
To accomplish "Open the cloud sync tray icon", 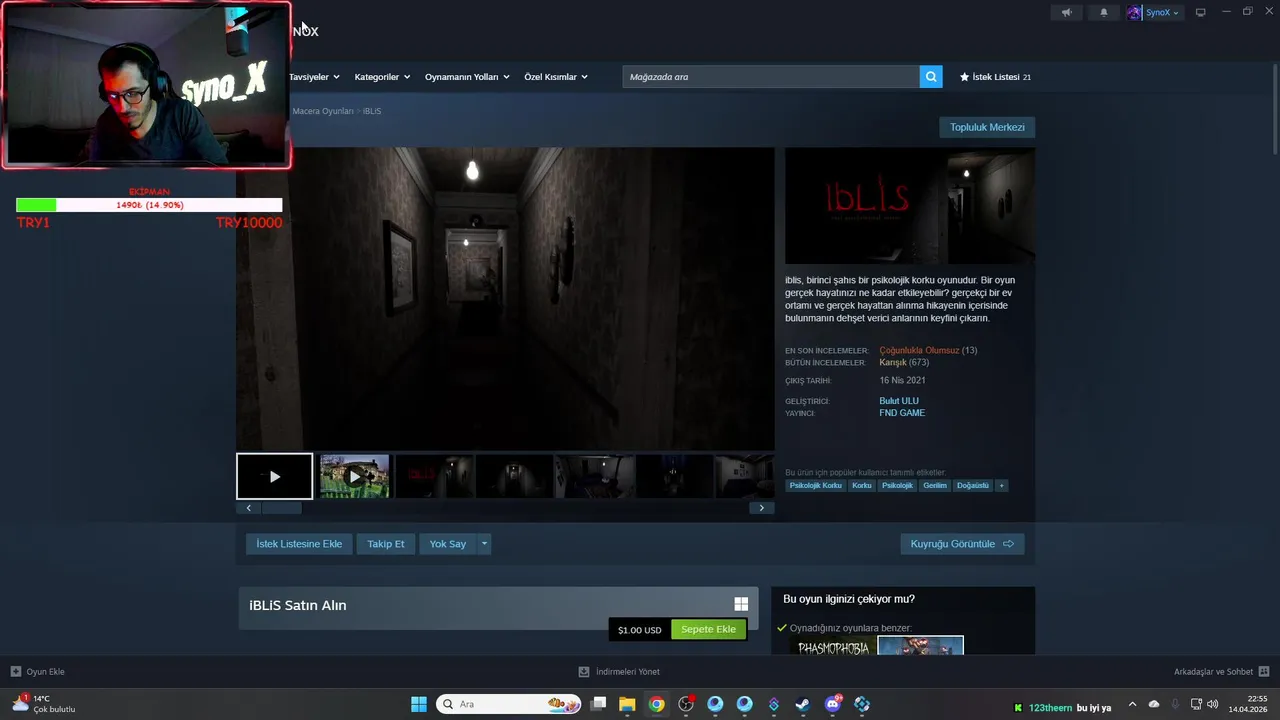I will (x=1154, y=705).
